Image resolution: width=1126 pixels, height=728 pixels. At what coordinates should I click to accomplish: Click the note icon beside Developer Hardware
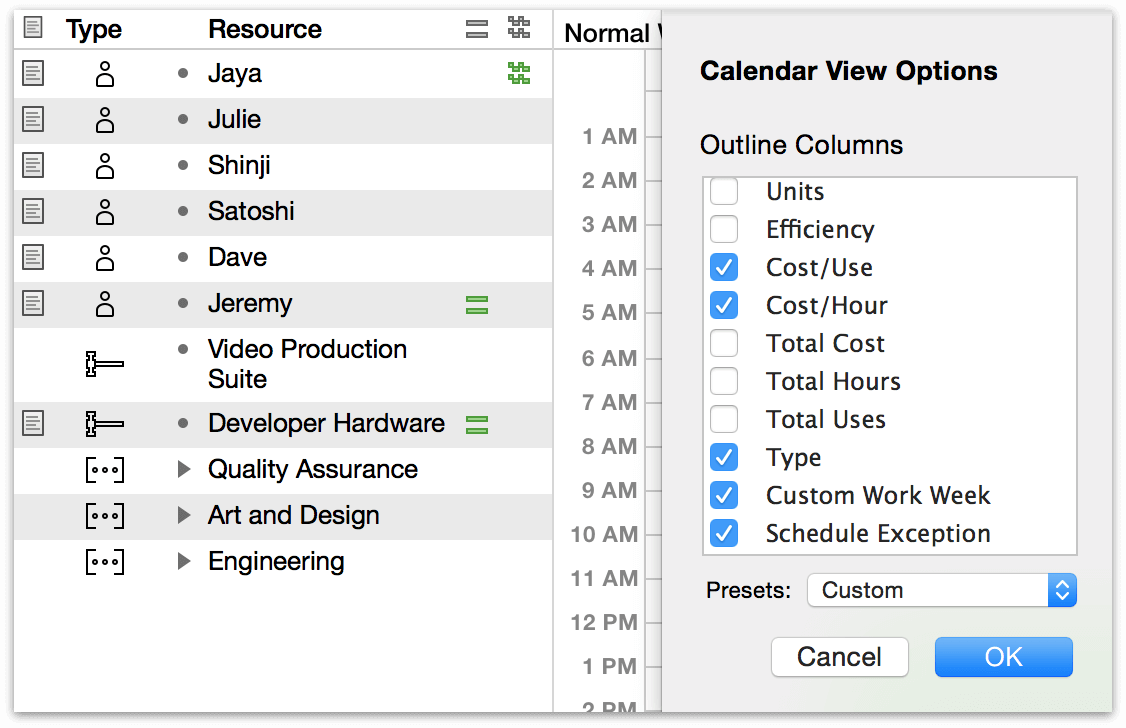[x=33, y=424]
